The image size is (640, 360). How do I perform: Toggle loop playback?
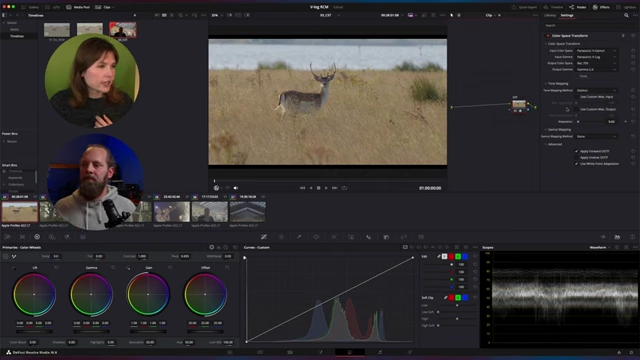[x=344, y=188]
